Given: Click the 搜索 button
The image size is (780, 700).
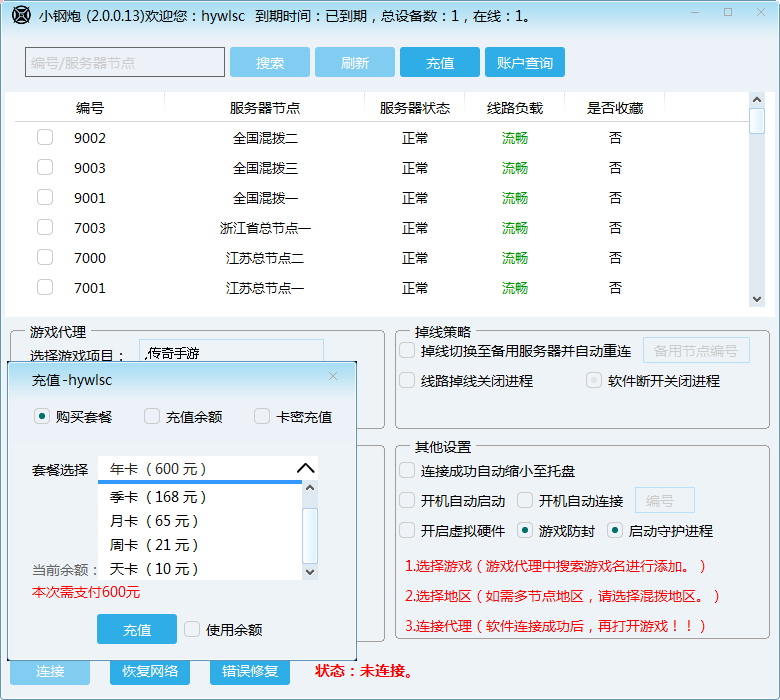Looking at the screenshot, I should pyautogui.click(x=270, y=62).
